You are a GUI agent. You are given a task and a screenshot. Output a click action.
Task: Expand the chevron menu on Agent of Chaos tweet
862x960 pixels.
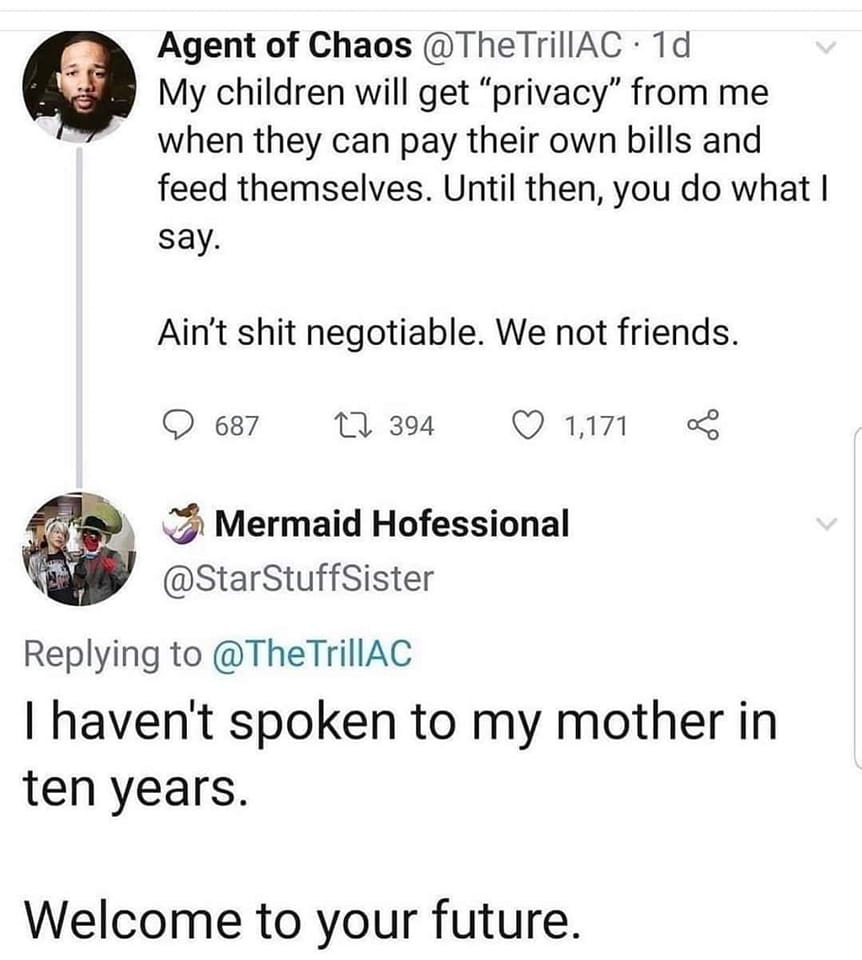[824, 47]
